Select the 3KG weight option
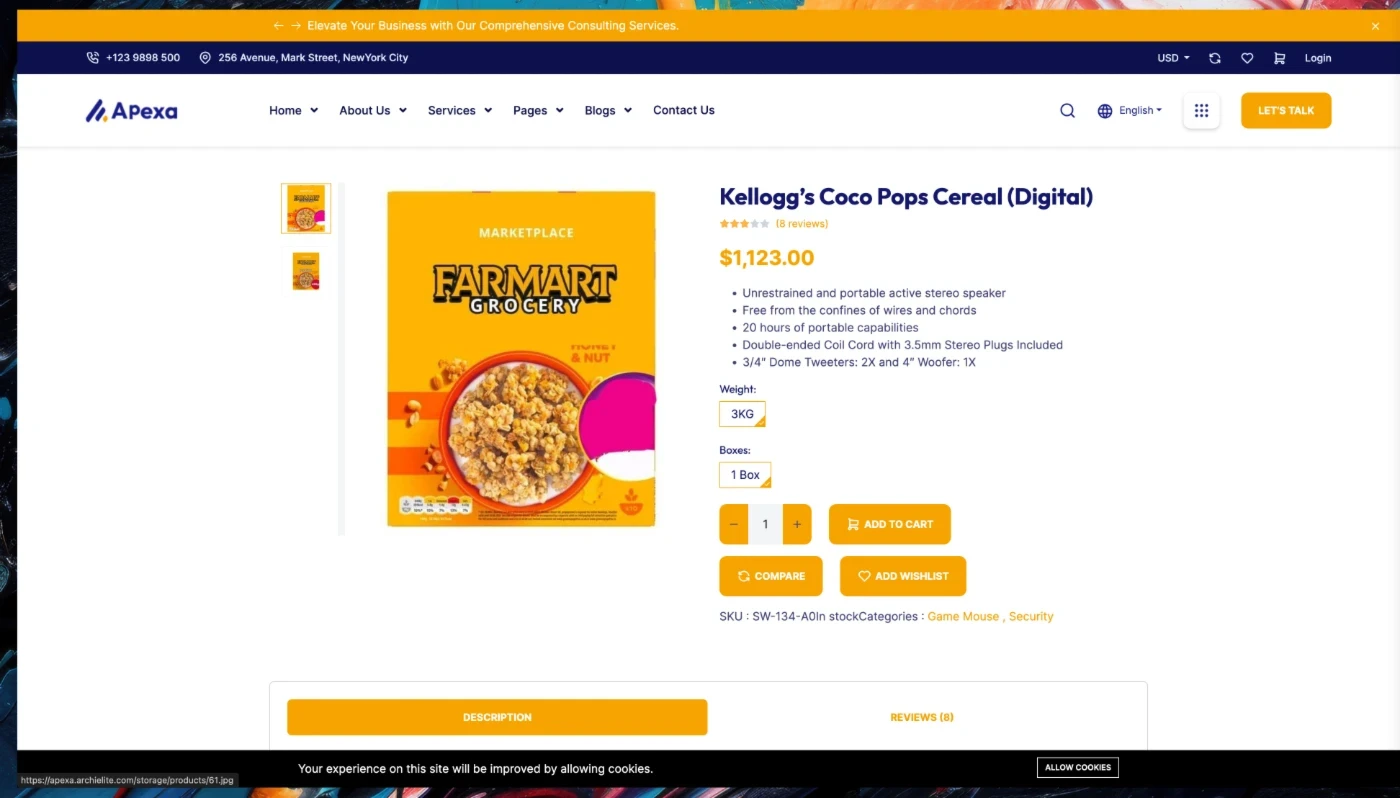Viewport: 1400px width, 798px height. (742, 414)
